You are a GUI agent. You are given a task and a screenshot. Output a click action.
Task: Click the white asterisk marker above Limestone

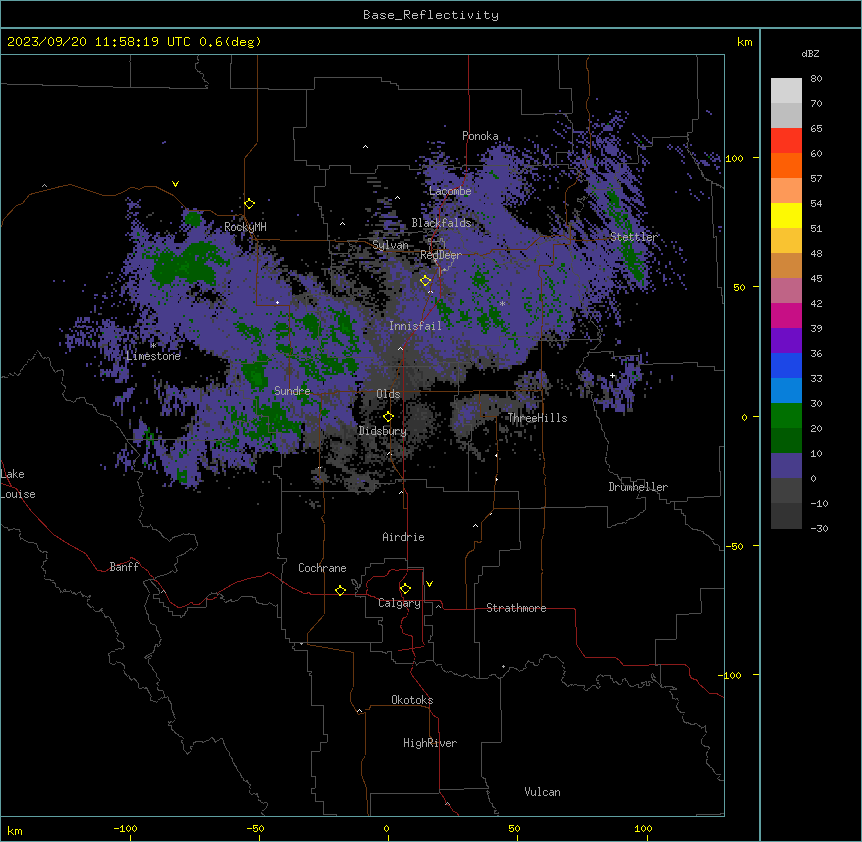pyautogui.click(x=153, y=345)
